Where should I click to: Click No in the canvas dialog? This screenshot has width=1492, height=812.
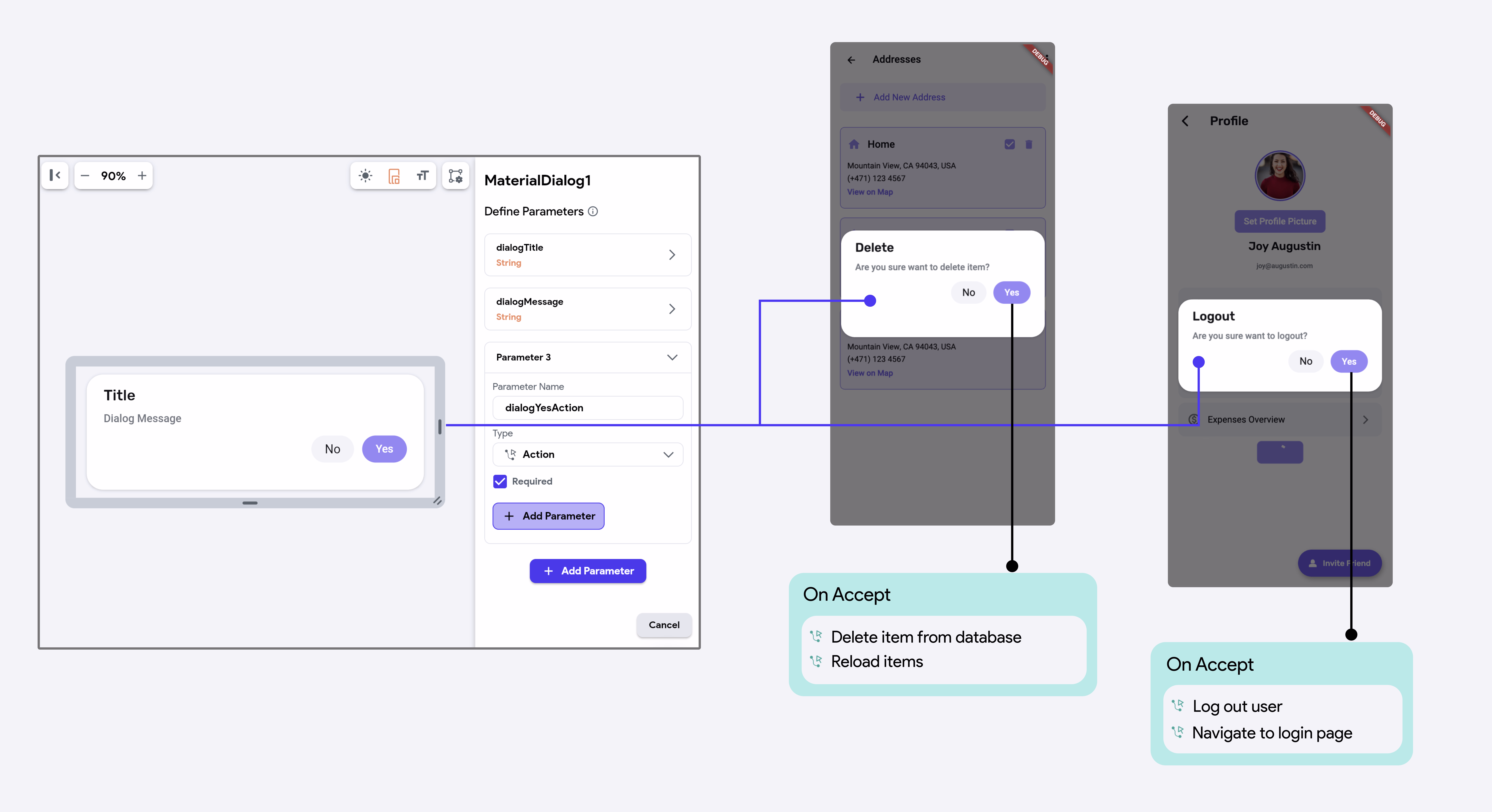[332, 449]
